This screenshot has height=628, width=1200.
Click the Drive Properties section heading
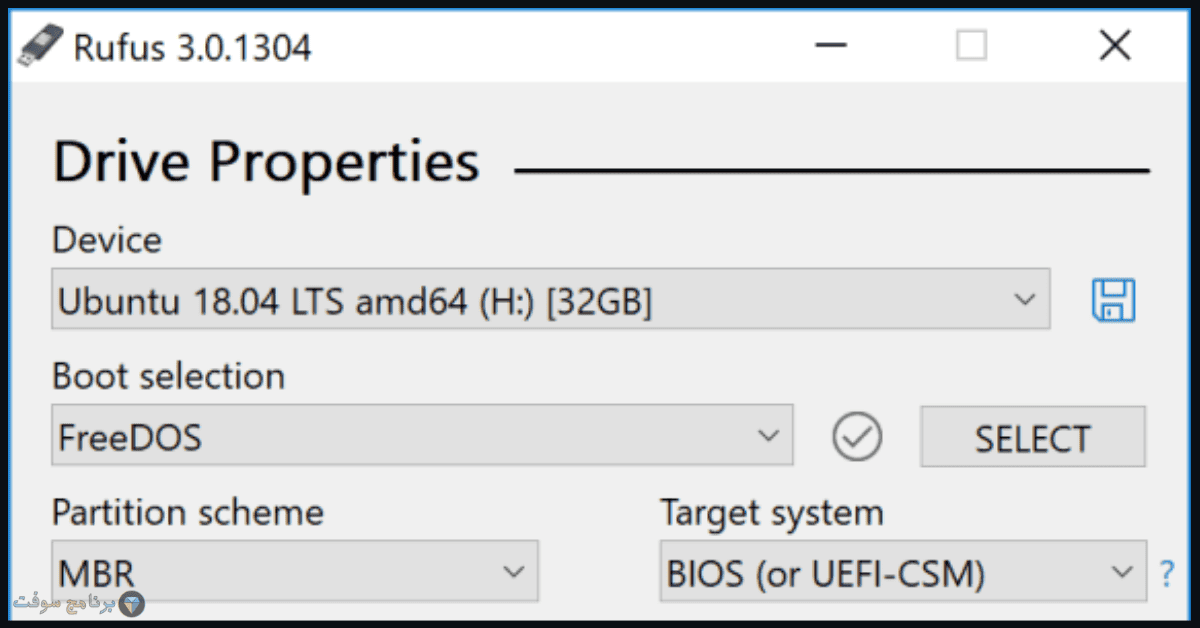pyautogui.click(x=266, y=162)
